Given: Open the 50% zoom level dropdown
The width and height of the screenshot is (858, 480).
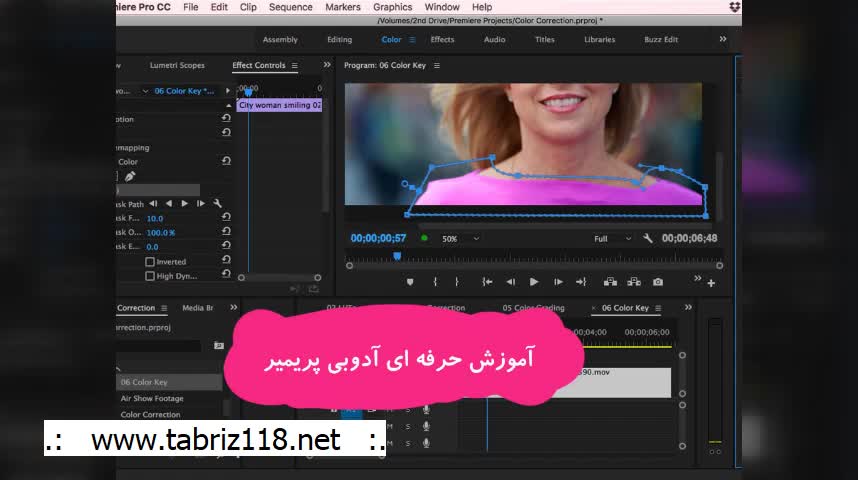Looking at the screenshot, I should 461,239.
